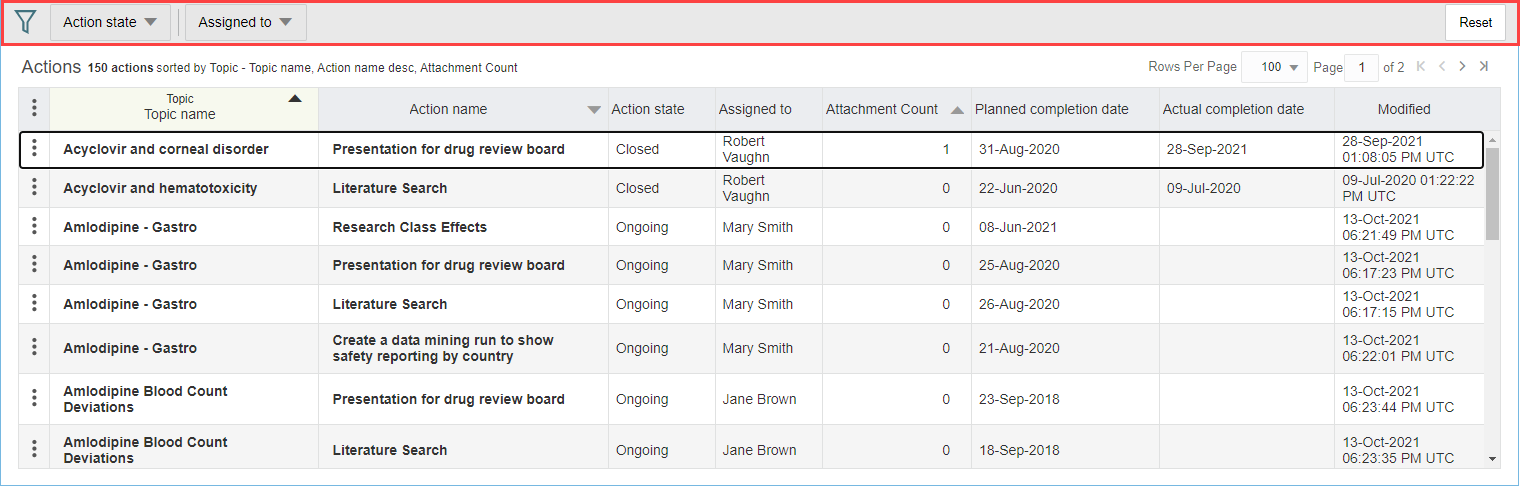Go to the previous page arrow
Viewport: 1520px width, 487px height.
click(1441, 67)
